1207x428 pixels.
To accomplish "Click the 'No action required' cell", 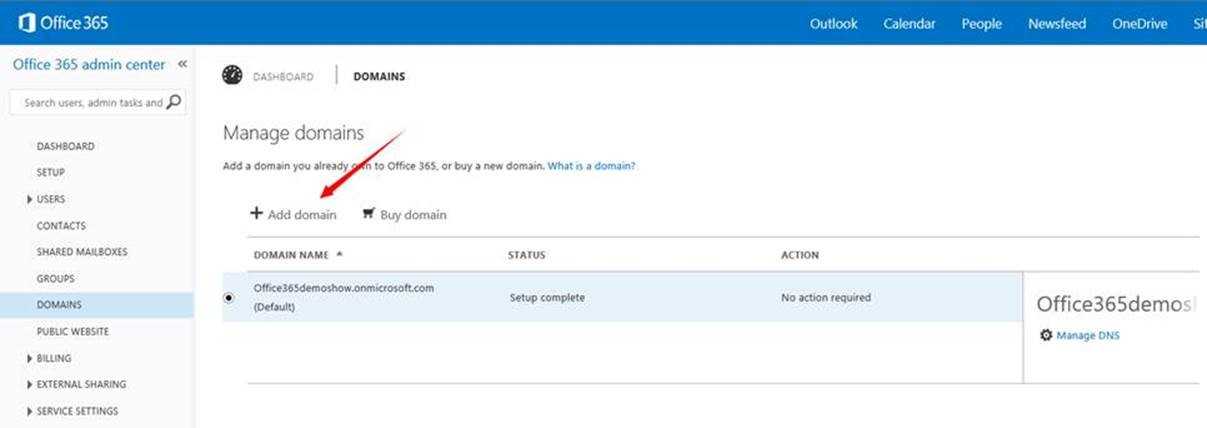I will (x=826, y=297).
